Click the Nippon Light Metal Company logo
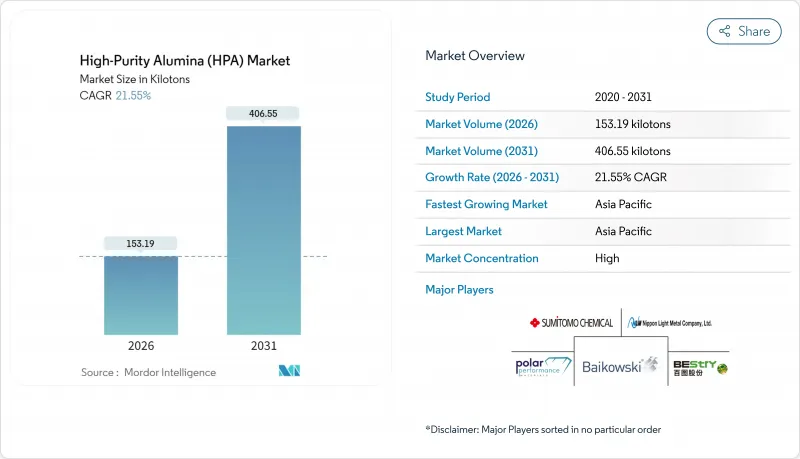Viewport: 800px width, 459px height. click(668, 323)
